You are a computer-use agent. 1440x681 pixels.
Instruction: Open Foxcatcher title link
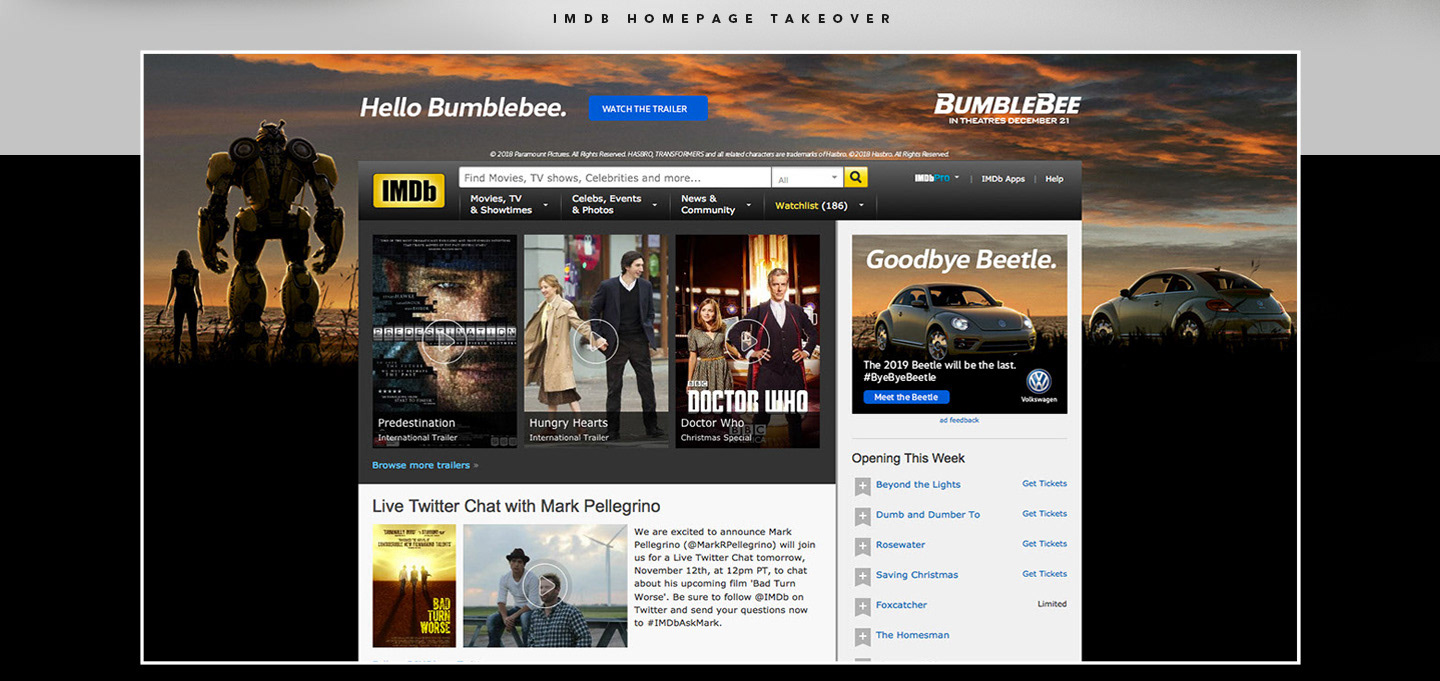pos(902,604)
